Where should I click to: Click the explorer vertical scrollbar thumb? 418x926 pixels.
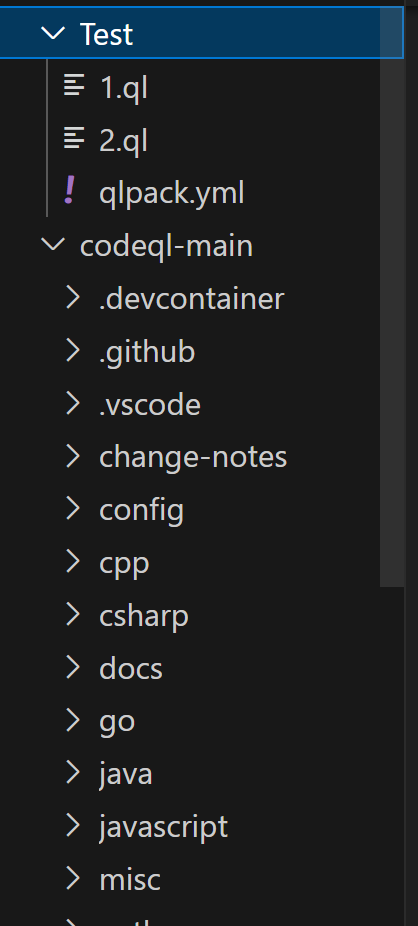[x=392, y=296]
